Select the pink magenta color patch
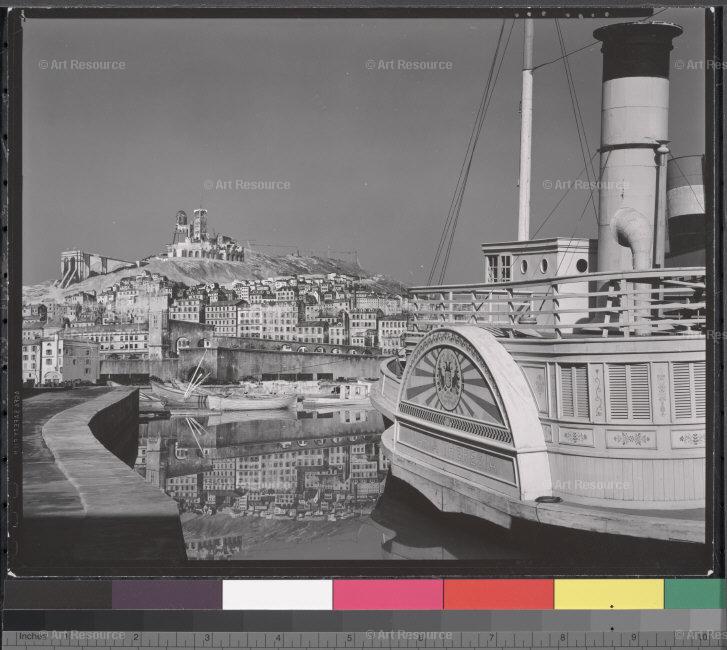The width and height of the screenshot is (727, 650). [x=388, y=594]
